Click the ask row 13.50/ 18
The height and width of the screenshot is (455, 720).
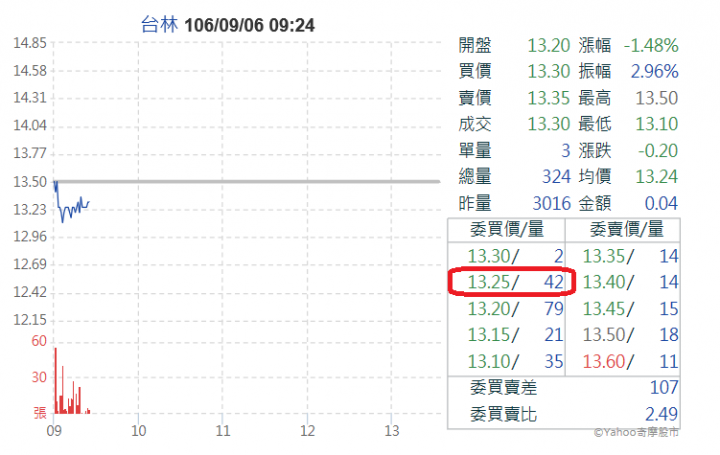tap(630, 335)
